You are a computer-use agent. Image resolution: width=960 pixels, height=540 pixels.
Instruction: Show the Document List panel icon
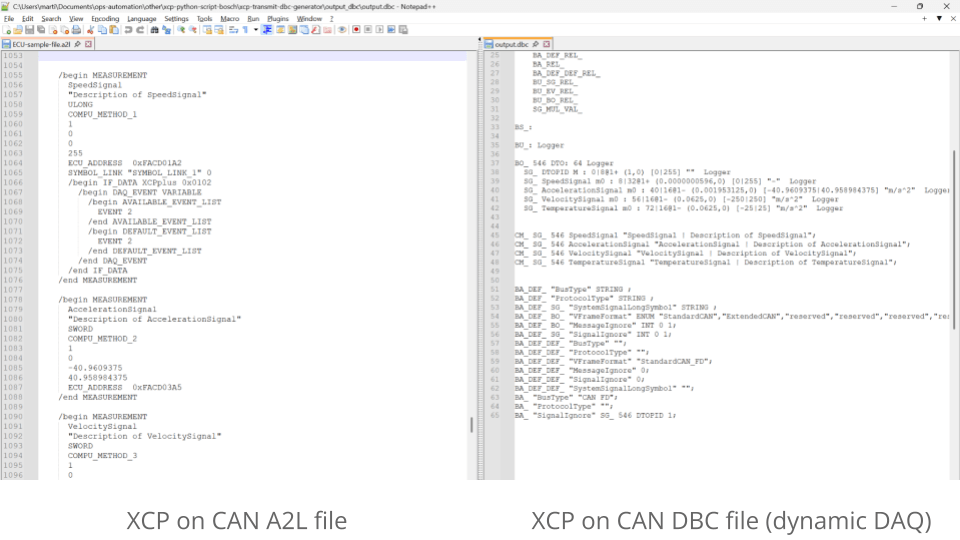[304, 29]
